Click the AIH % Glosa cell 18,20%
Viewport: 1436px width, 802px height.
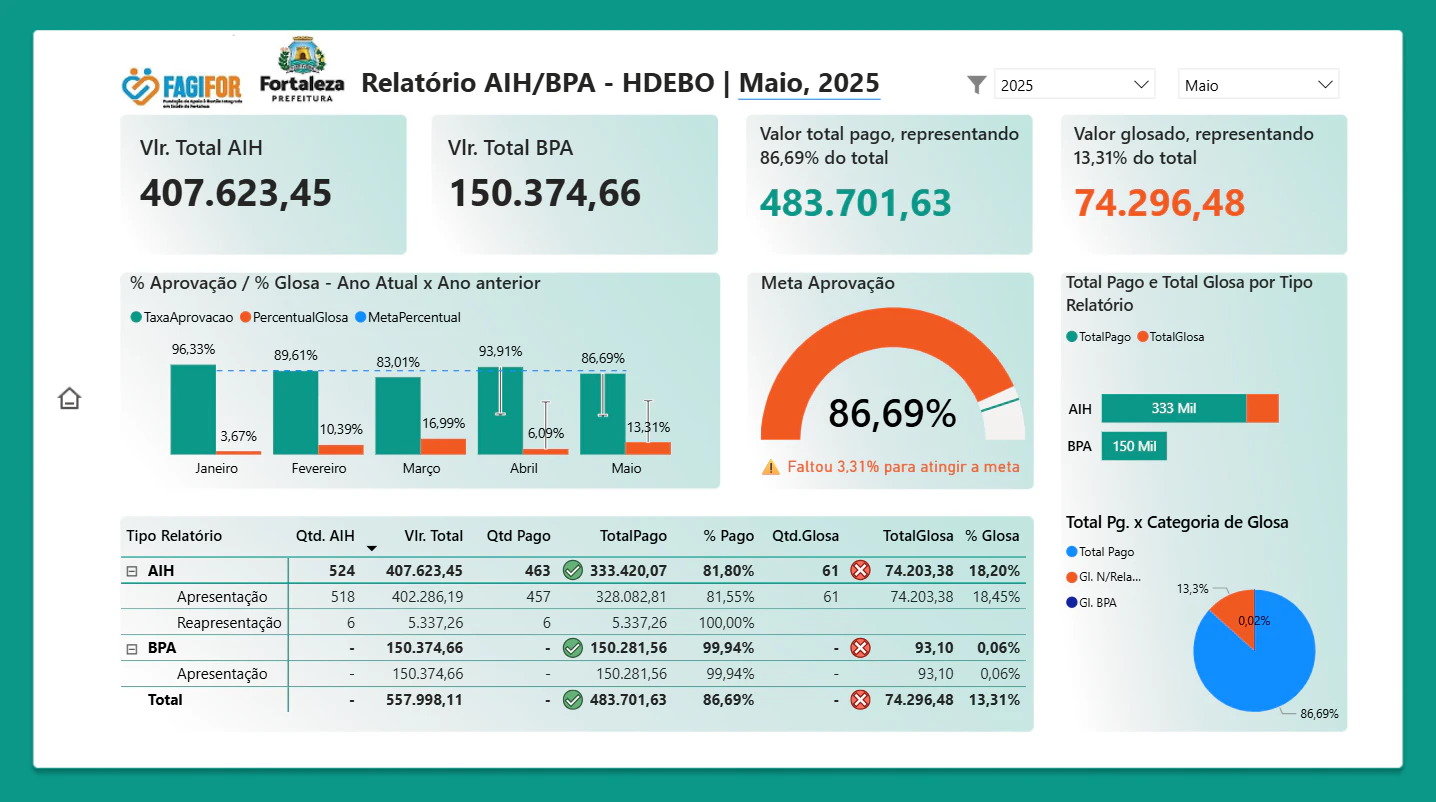(994, 571)
